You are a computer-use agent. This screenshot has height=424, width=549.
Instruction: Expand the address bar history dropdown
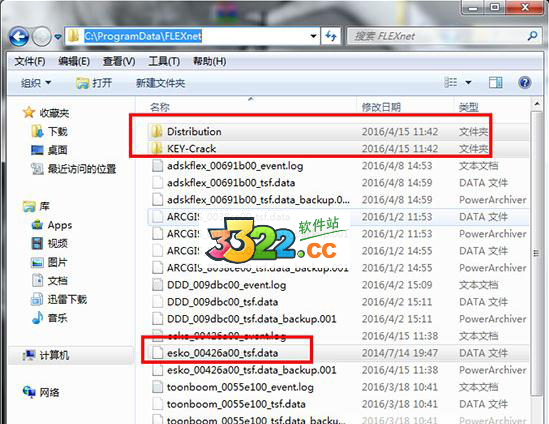click(313, 36)
